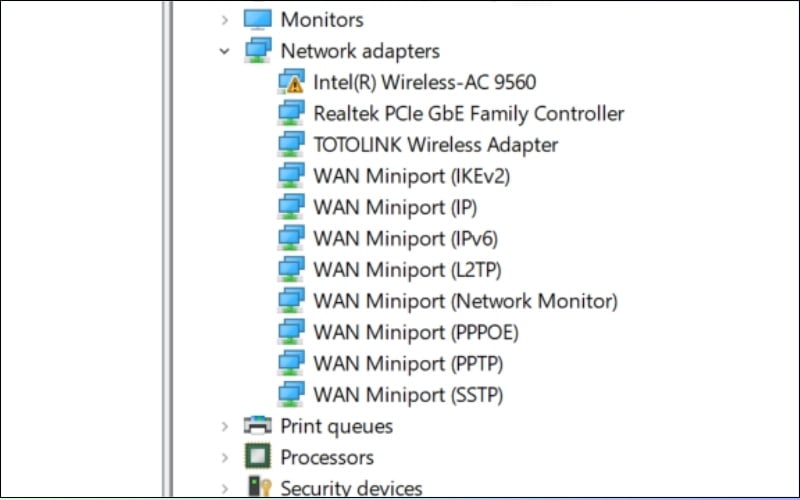Screen dimensions: 800x500
Task: Expand the Processors category
Action: [x=225, y=457]
